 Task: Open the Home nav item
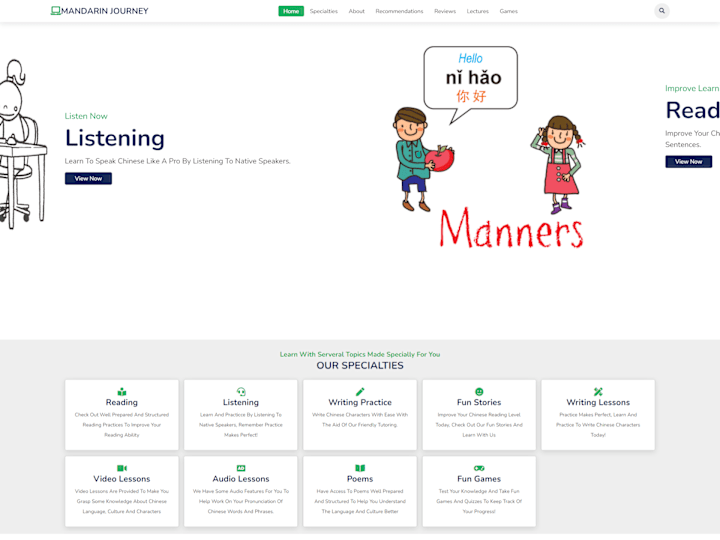291,11
